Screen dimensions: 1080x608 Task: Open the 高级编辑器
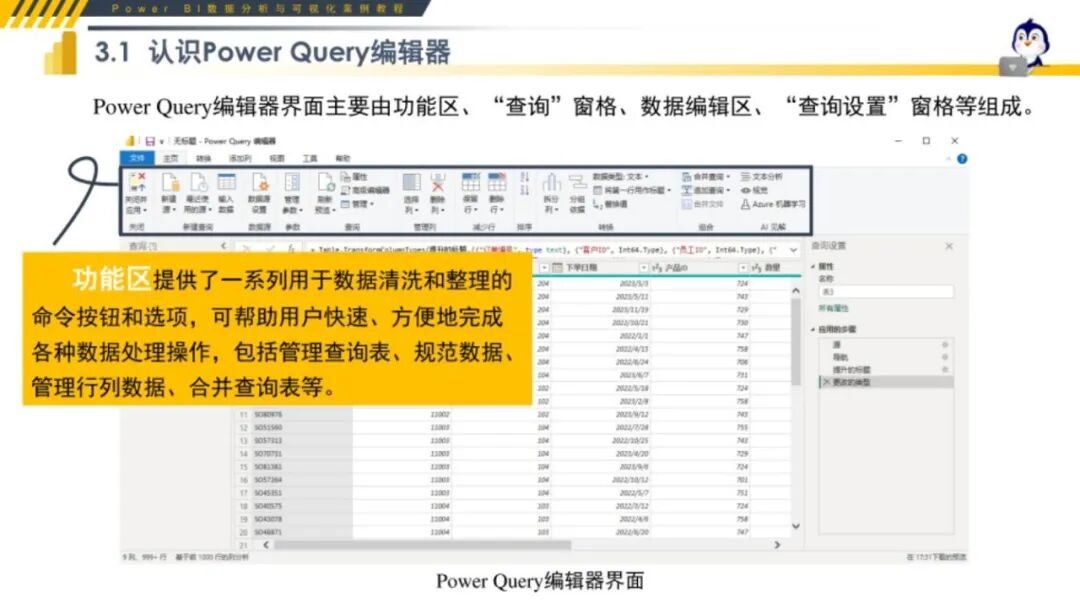(365, 190)
